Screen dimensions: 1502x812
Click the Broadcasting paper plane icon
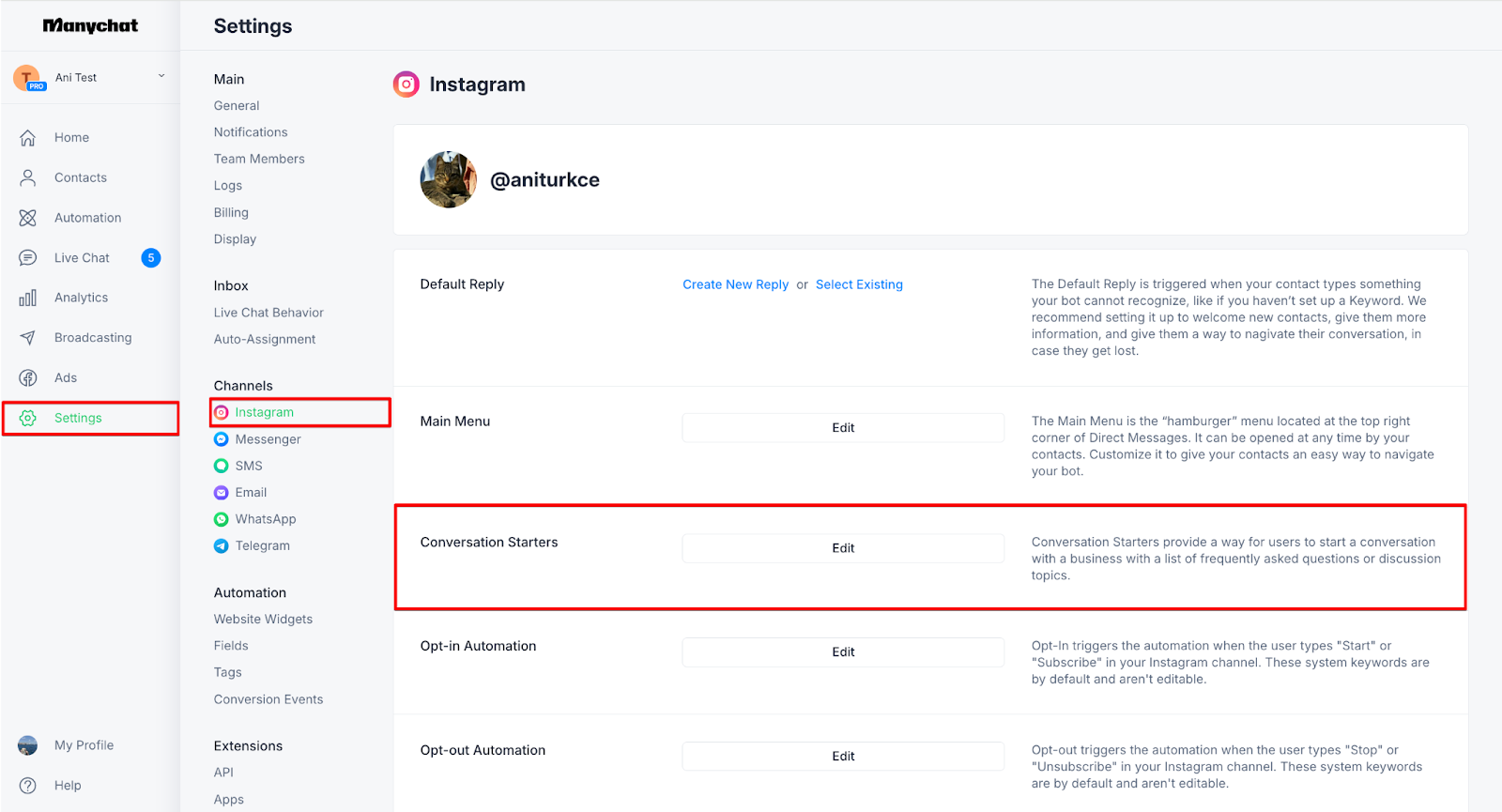27,338
